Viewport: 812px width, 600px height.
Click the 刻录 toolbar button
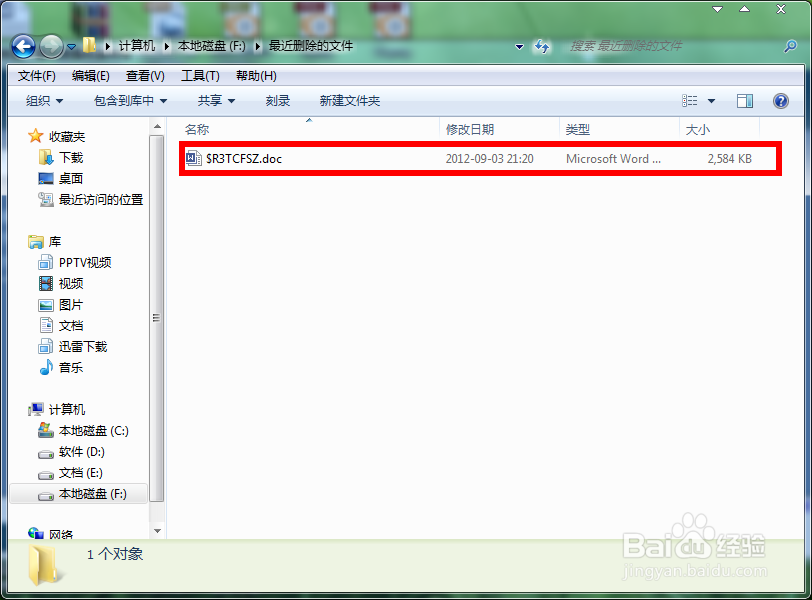pos(278,100)
